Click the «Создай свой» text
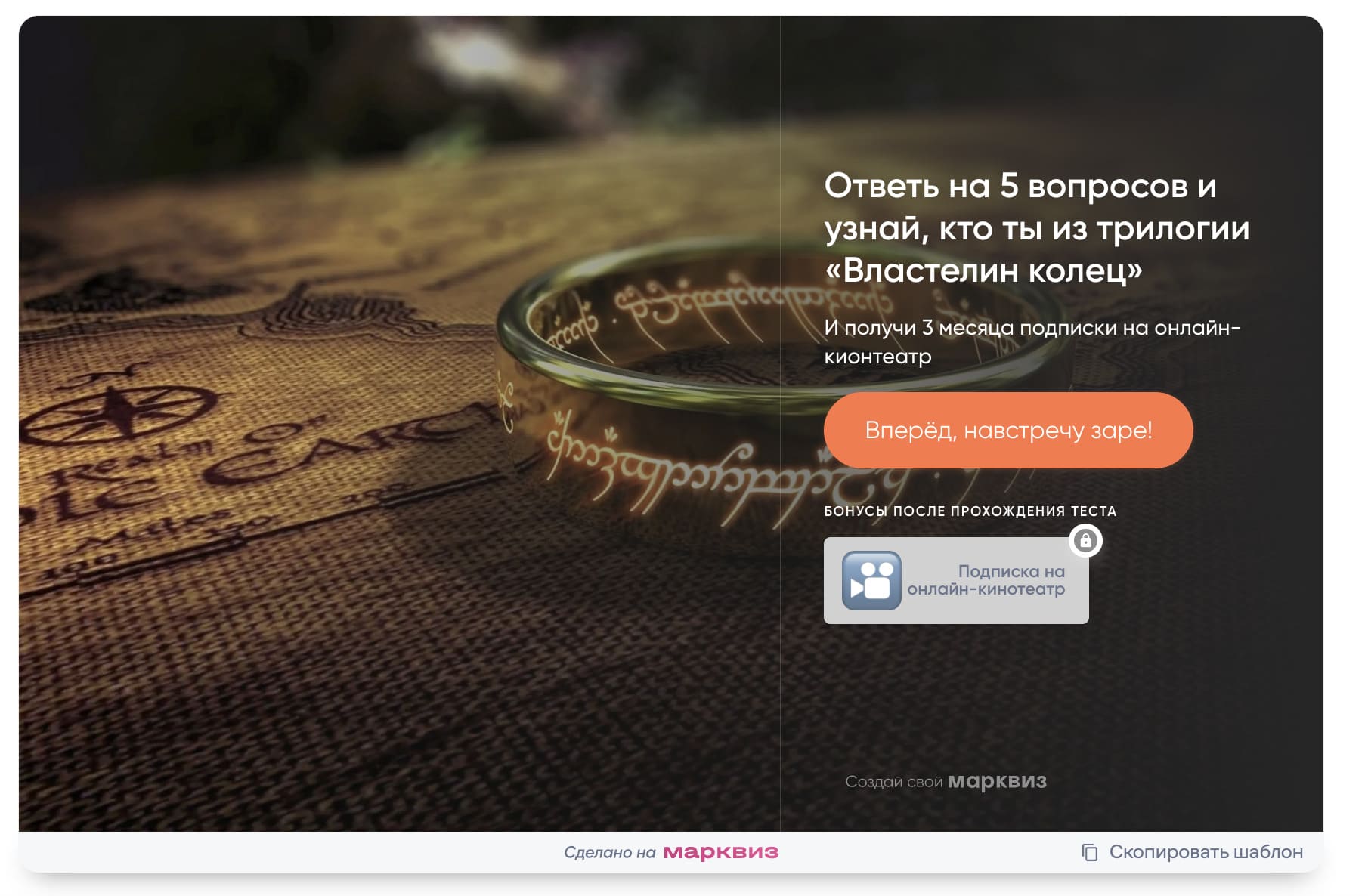1368x896 pixels. pyautogui.click(x=894, y=782)
